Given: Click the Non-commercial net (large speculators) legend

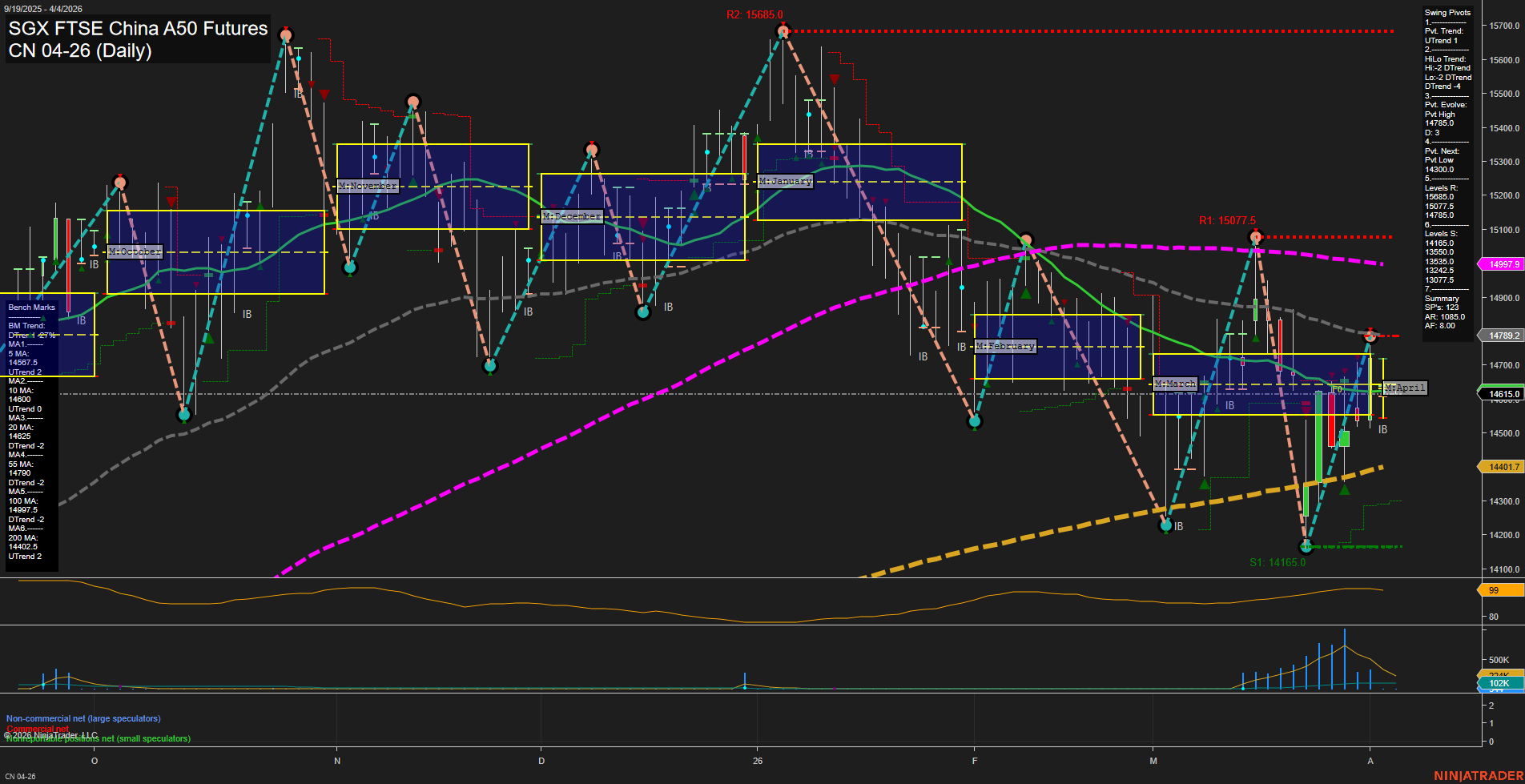Looking at the screenshot, I should pyautogui.click(x=83, y=718).
